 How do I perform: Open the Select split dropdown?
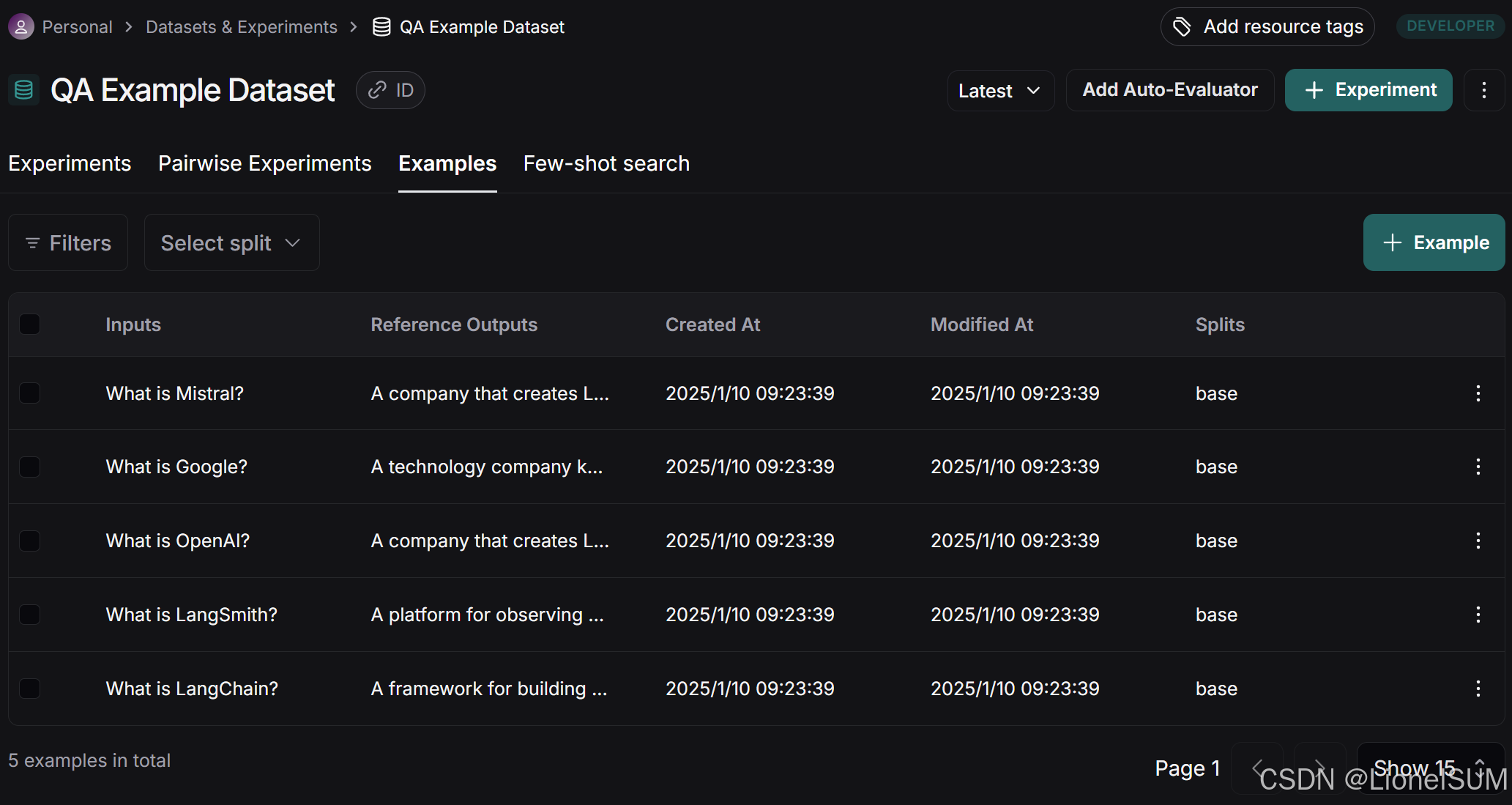[231, 242]
